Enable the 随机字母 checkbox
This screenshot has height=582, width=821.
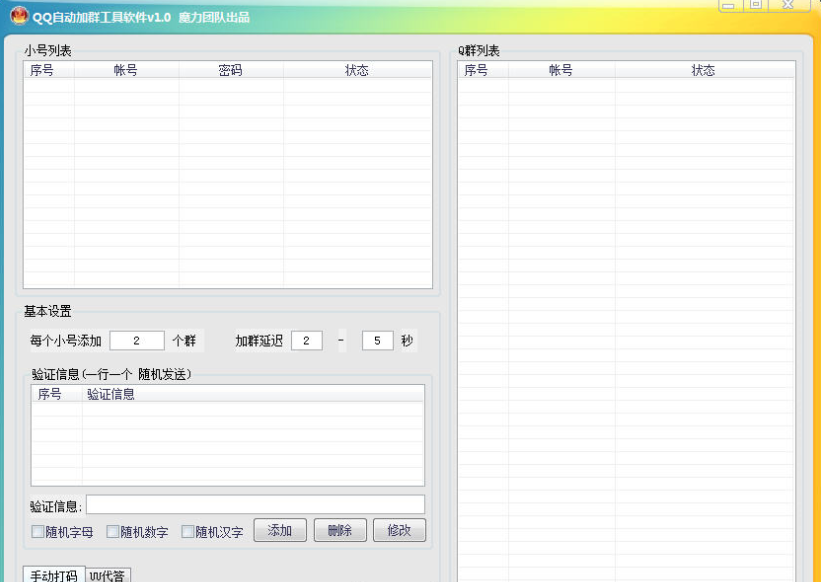coord(38,532)
